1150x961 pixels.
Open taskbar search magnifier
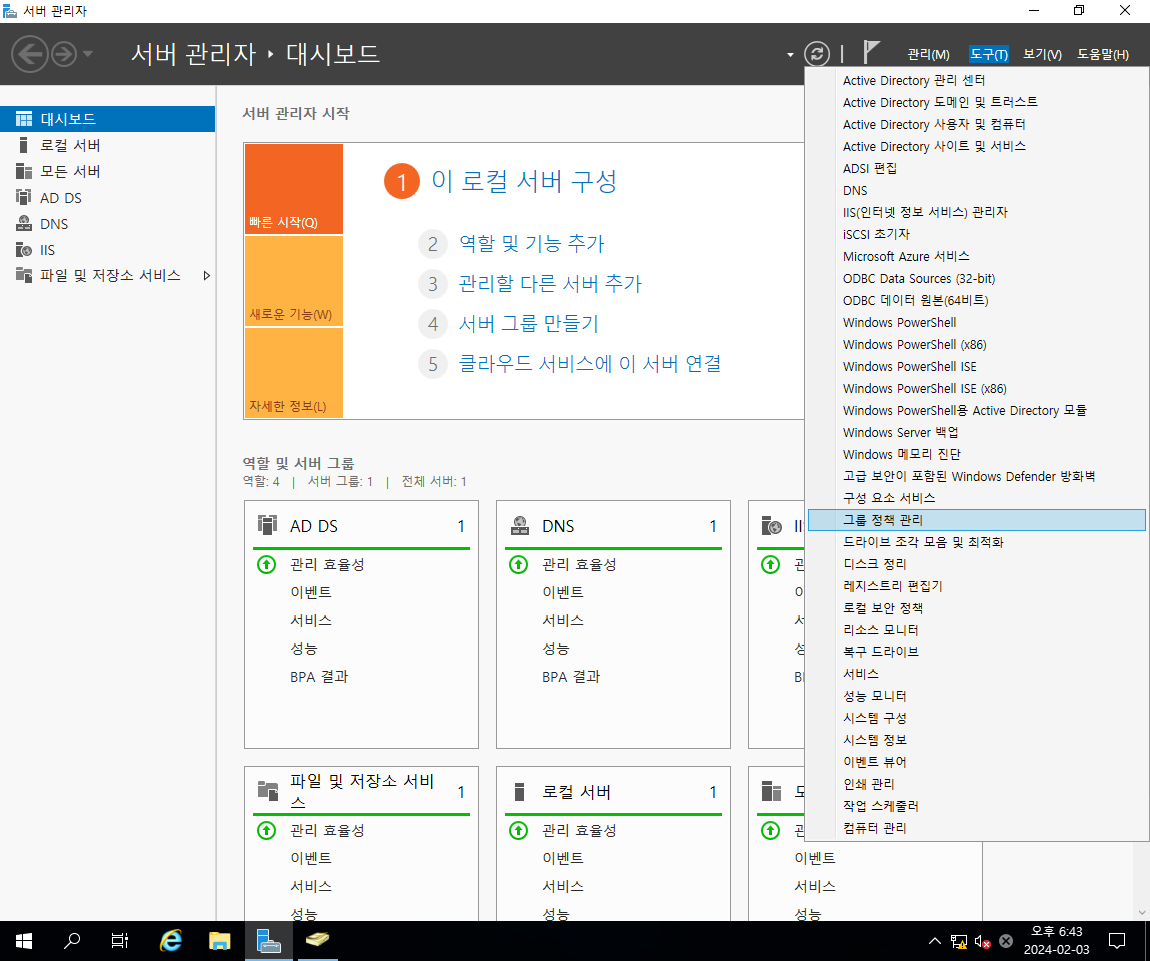(x=72, y=940)
